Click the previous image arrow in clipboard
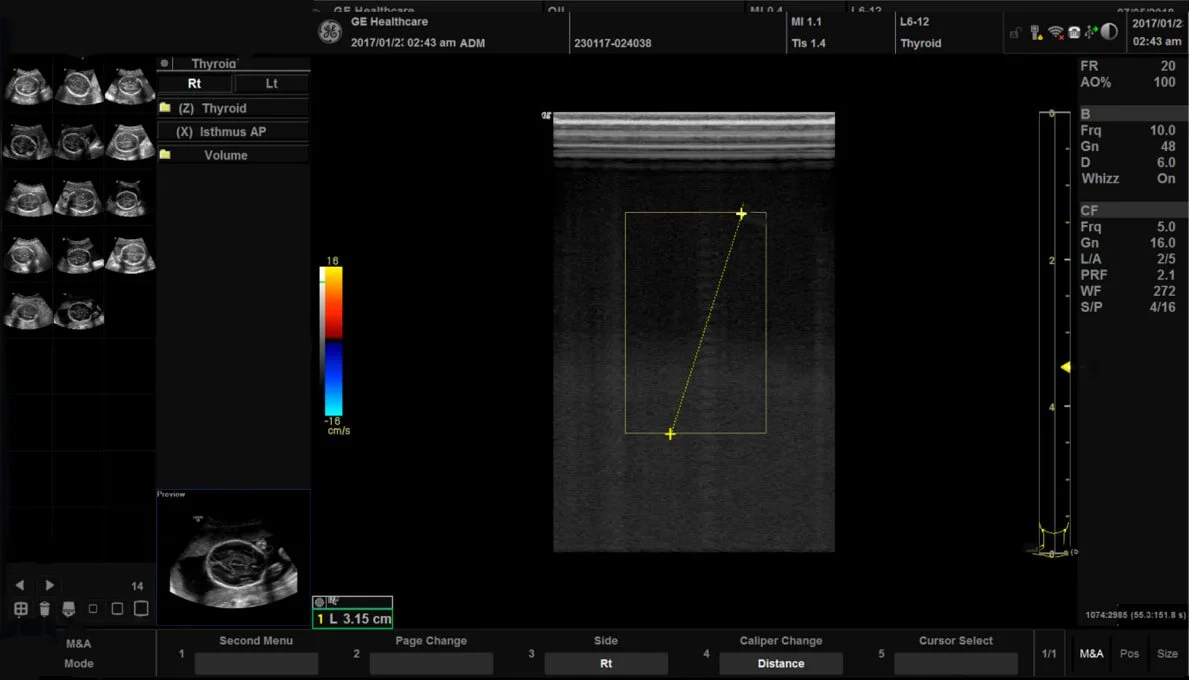The height and width of the screenshot is (680, 1189). click(x=20, y=585)
